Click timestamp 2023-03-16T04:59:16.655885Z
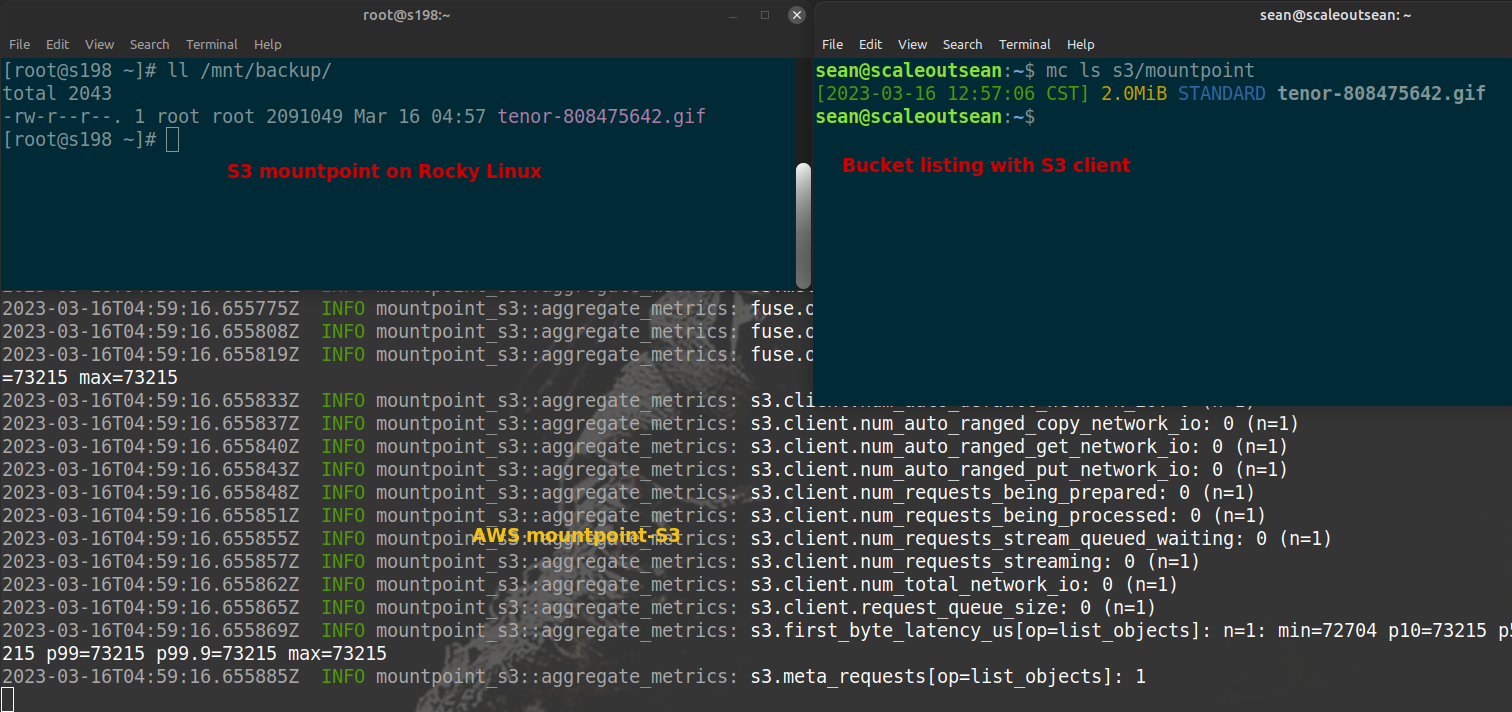The height and width of the screenshot is (712, 1512). coord(150,676)
